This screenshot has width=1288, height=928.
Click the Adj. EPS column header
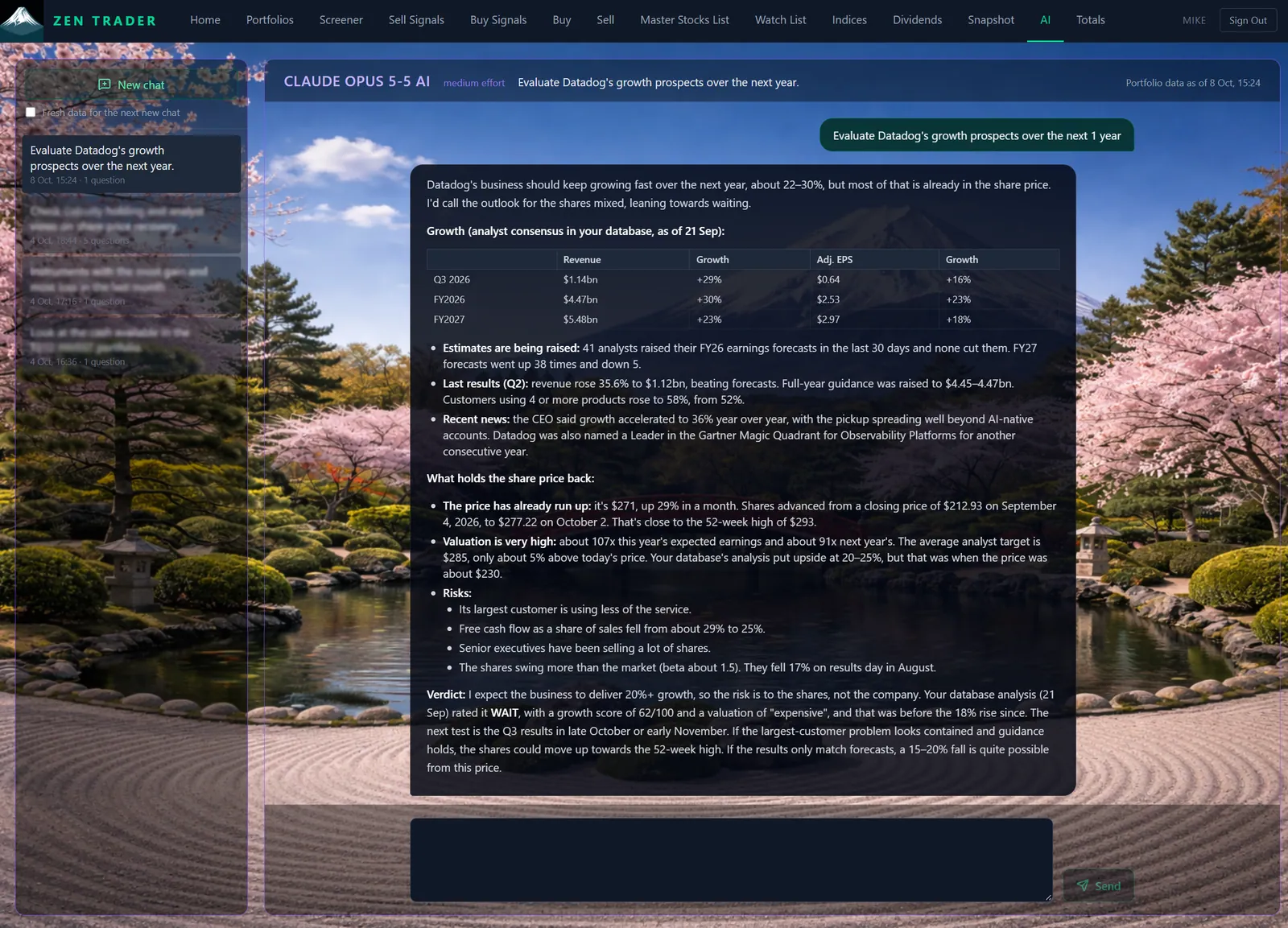tap(835, 259)
